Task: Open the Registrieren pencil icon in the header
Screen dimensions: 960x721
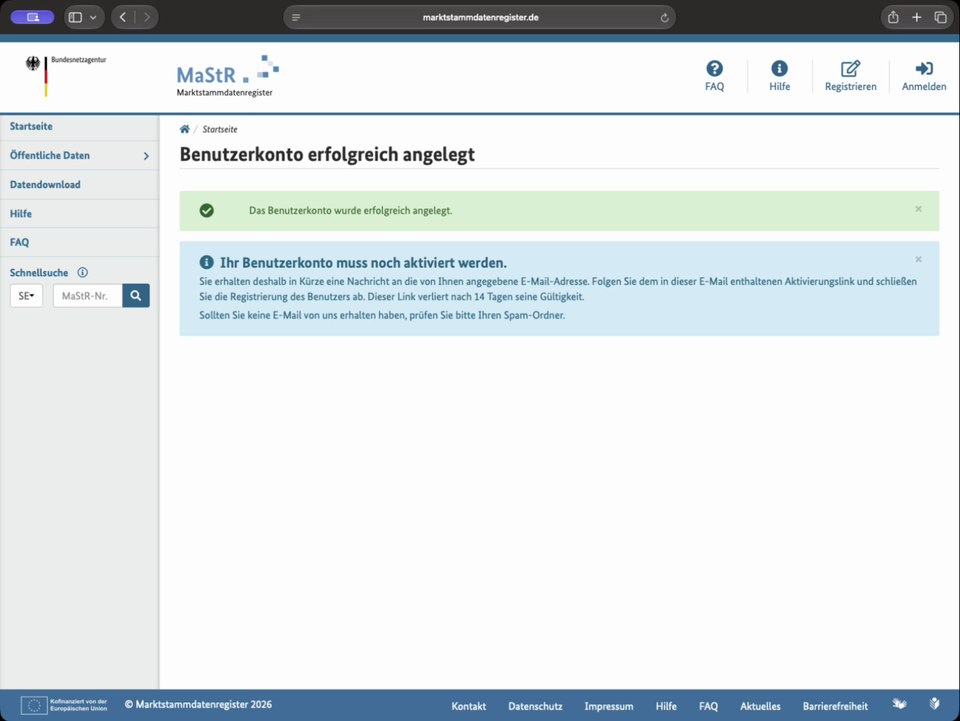Action: [850, 68]
